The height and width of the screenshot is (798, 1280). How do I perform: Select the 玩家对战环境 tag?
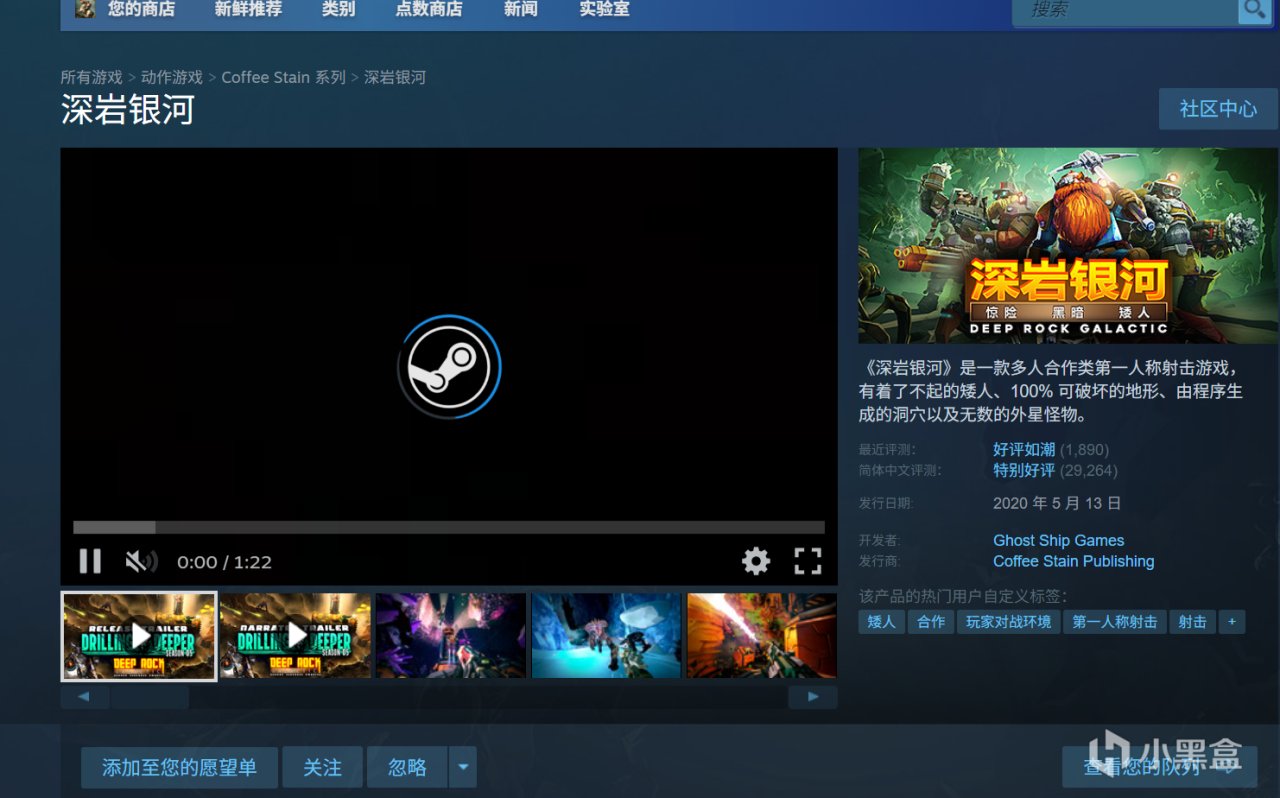click(x=1009, y=622)
